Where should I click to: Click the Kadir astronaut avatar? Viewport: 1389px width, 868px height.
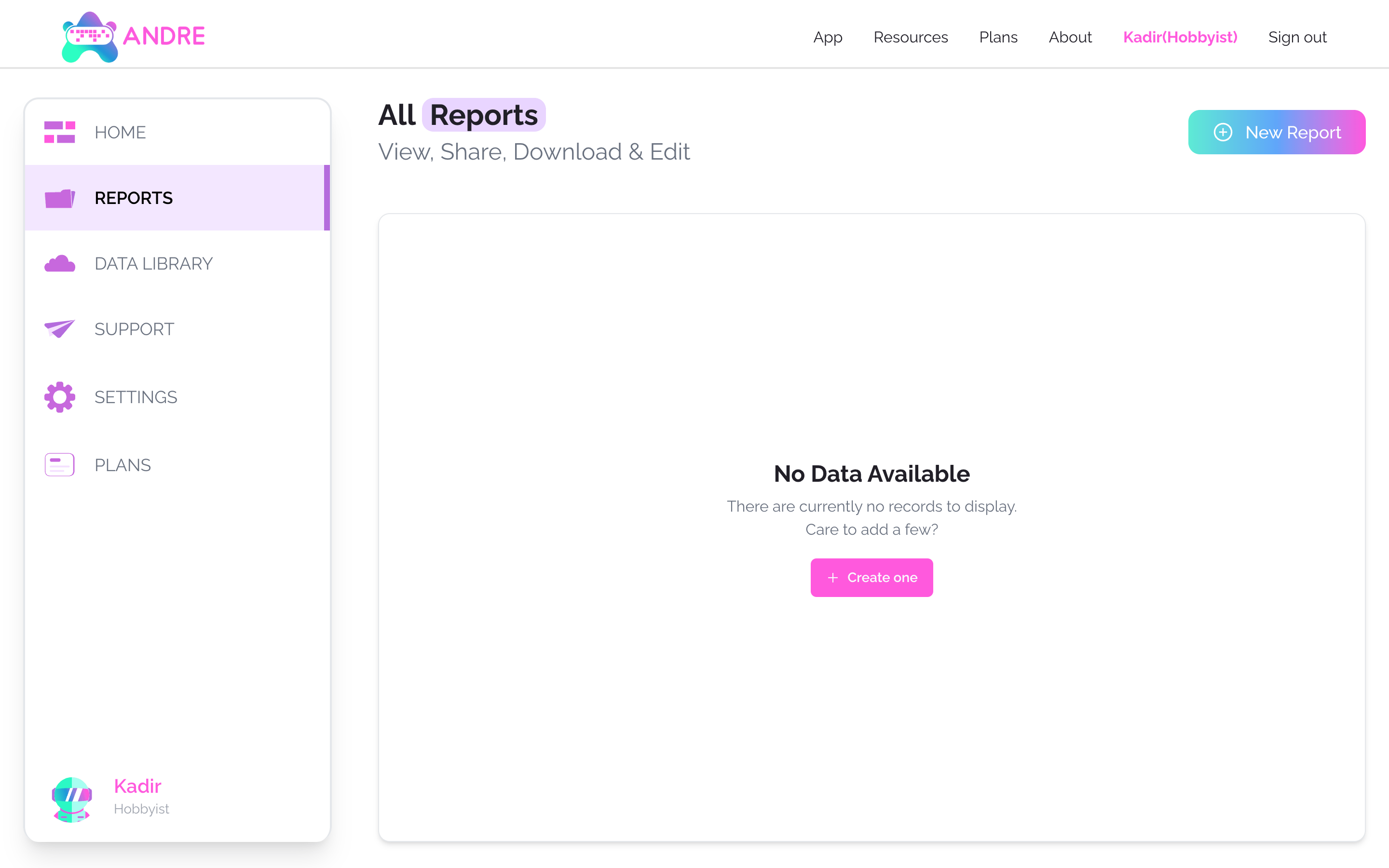tap(72, 799)
